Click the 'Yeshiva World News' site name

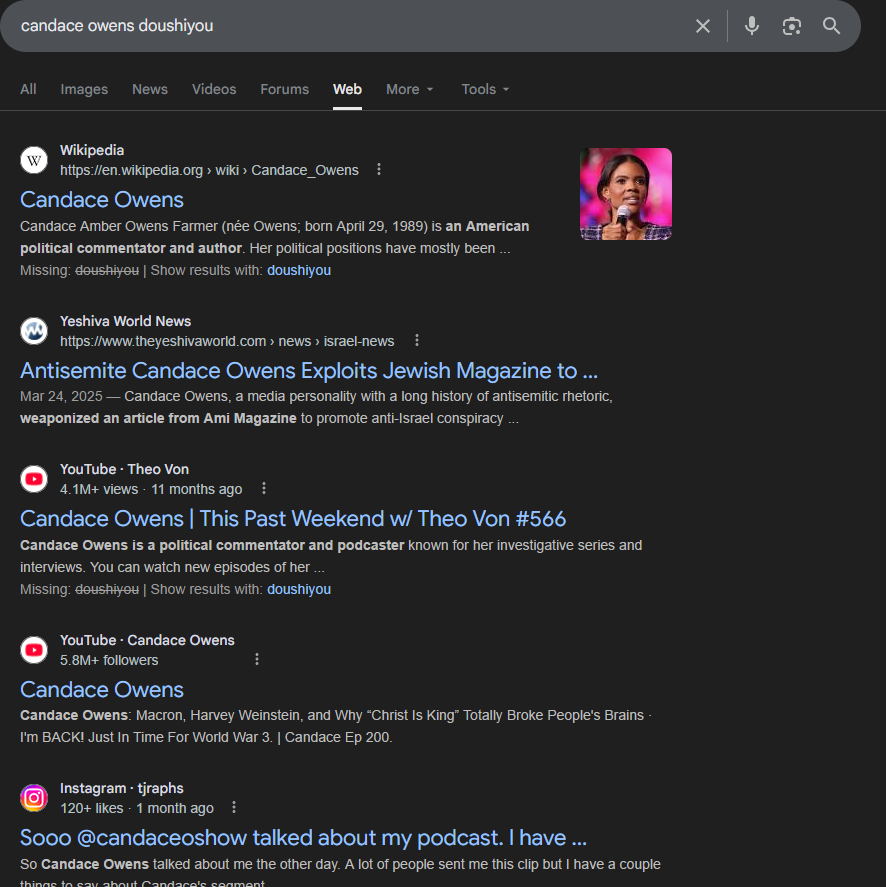(126, 321)
